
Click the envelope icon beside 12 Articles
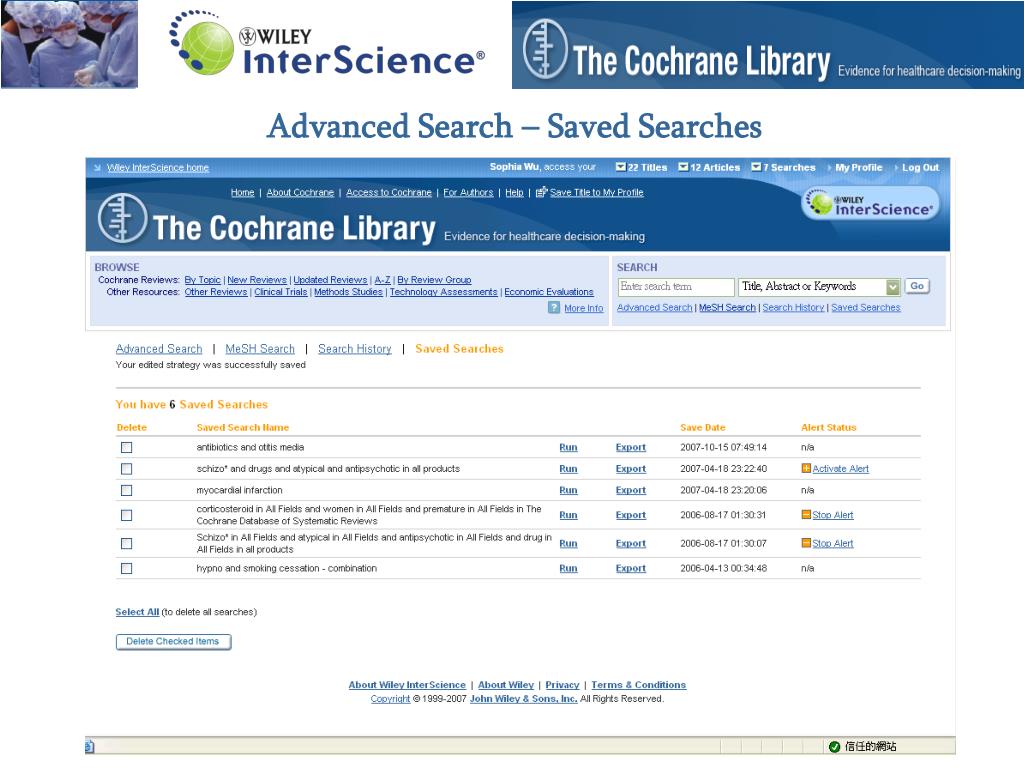click(683, 167)
